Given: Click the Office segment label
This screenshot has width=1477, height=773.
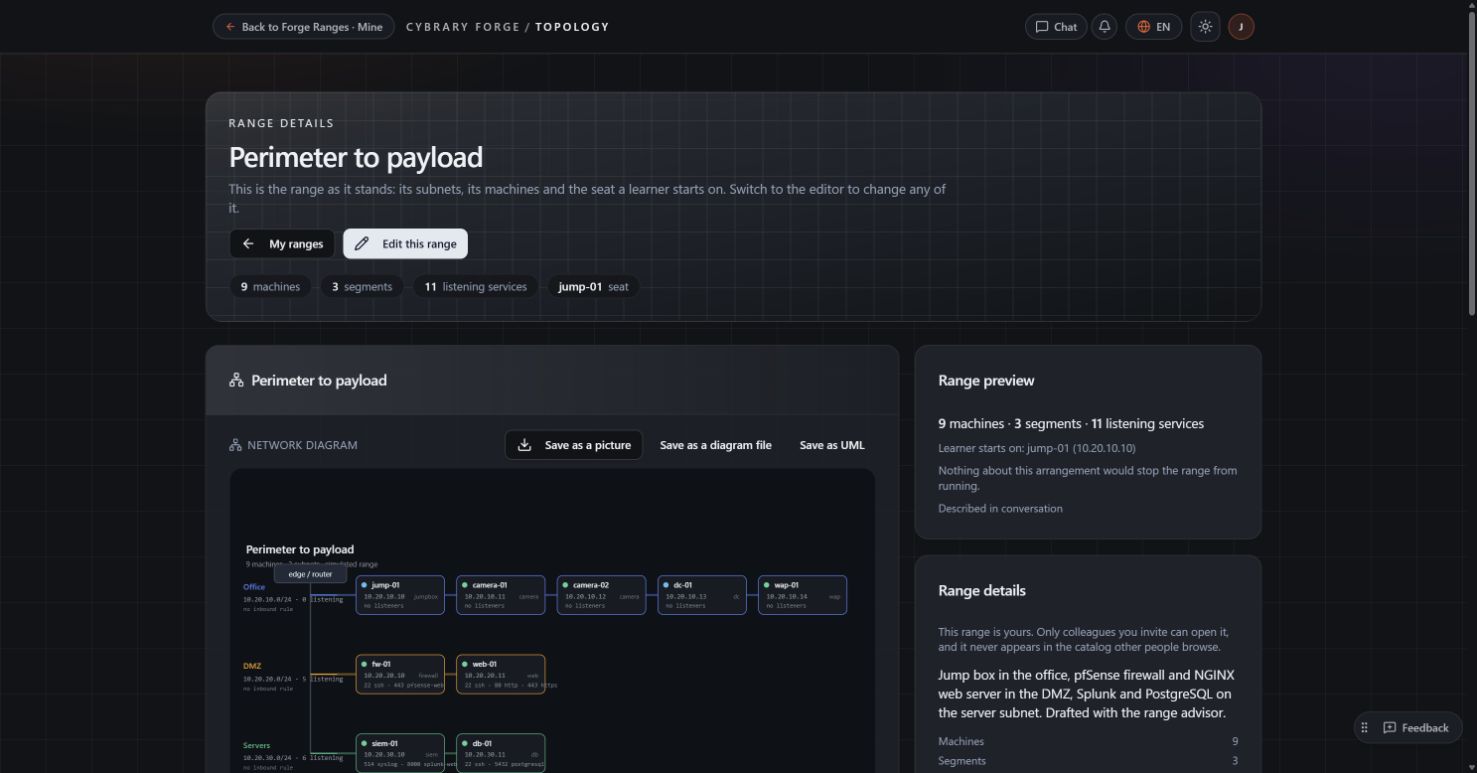Looking at the screenshot, I should [x=254, y=587].
